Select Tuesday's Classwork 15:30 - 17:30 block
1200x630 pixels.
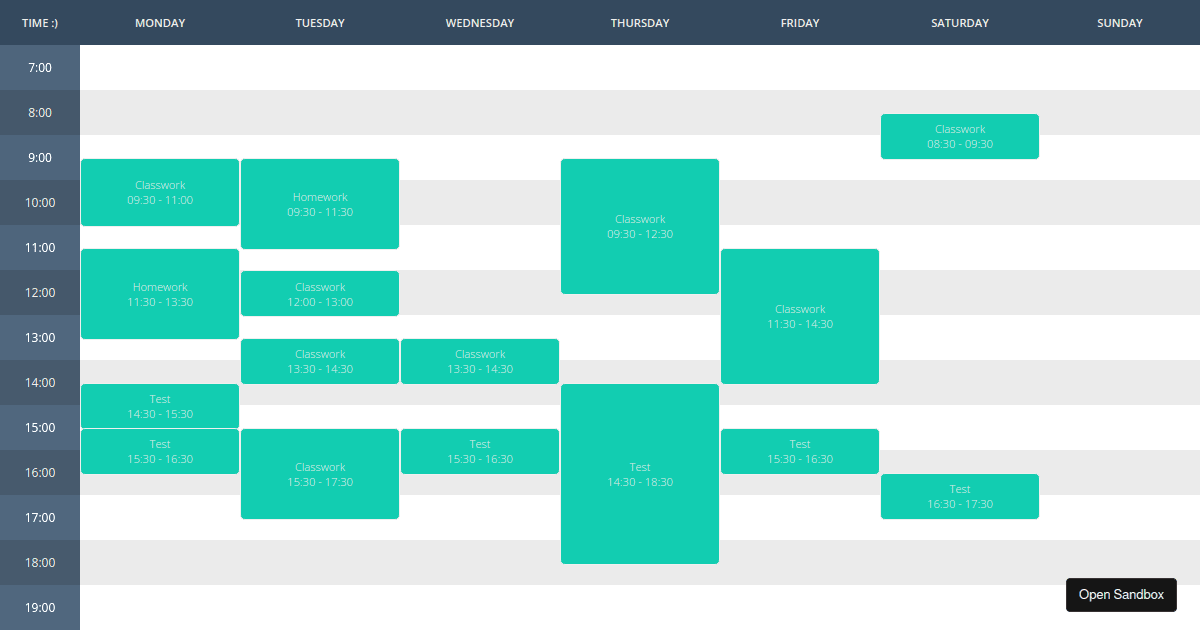pyautogui.click(x=319, y=473)
